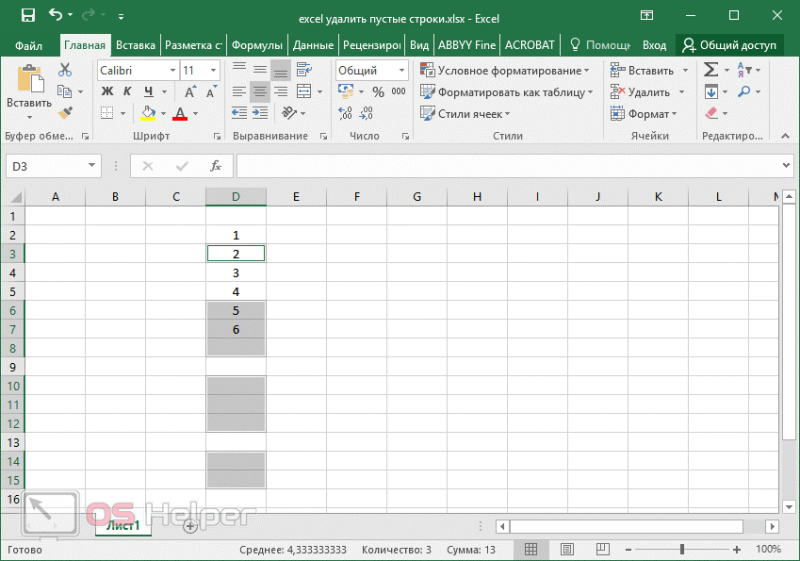Viewport: 800px width, 561px height.
Task: Toggle Italic formatting (К)
Action: tap(127, 91)
